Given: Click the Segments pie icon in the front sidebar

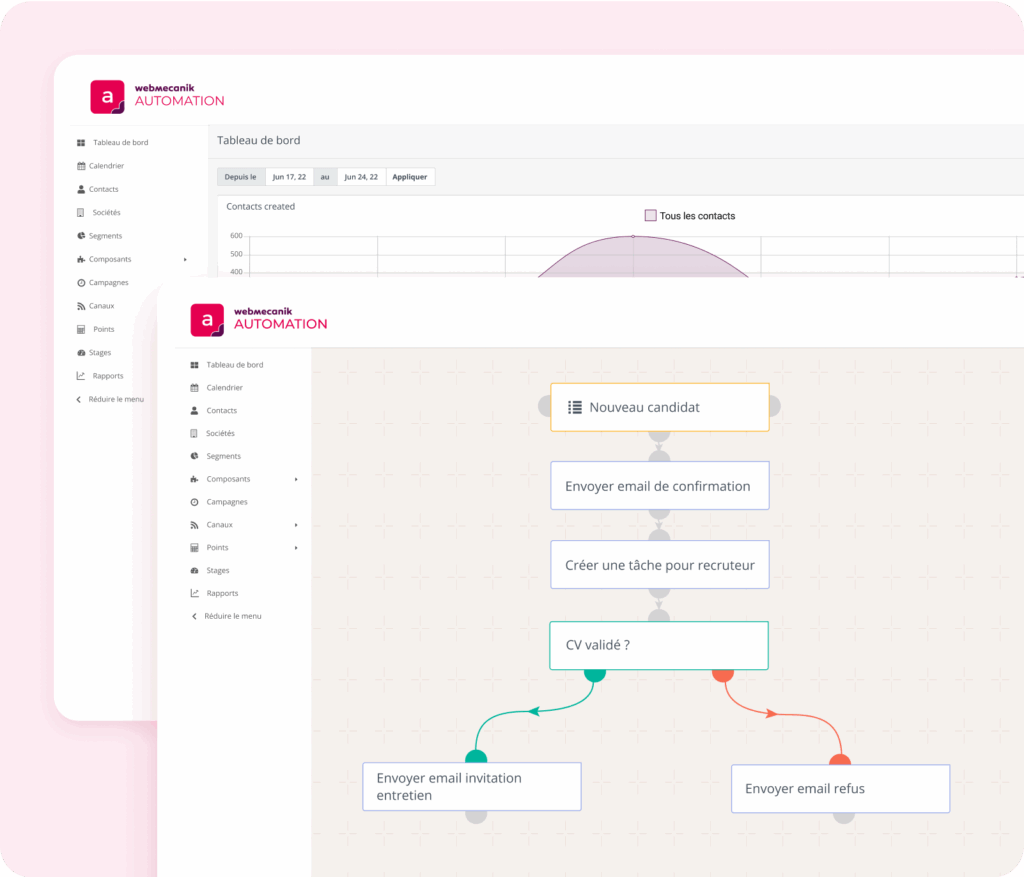Looking at the screenshot, I should pyautogui.click(x=194, y=456).
